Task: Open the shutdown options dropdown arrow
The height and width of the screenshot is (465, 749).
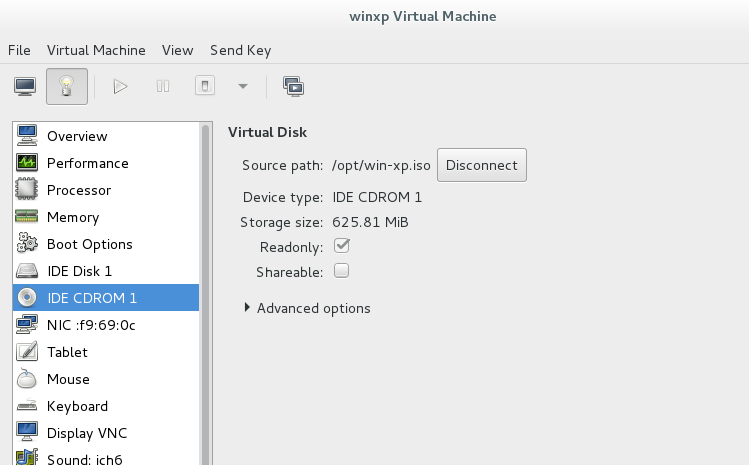Action: (242, 87)
